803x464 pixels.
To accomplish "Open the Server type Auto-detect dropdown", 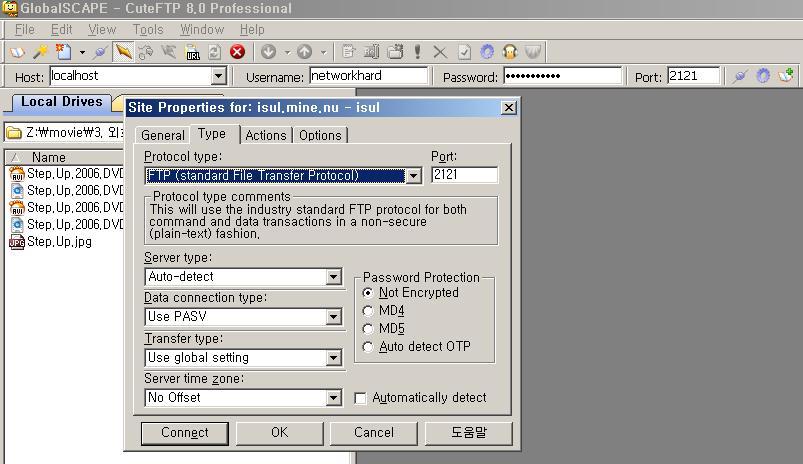I will tap(333, 277).
